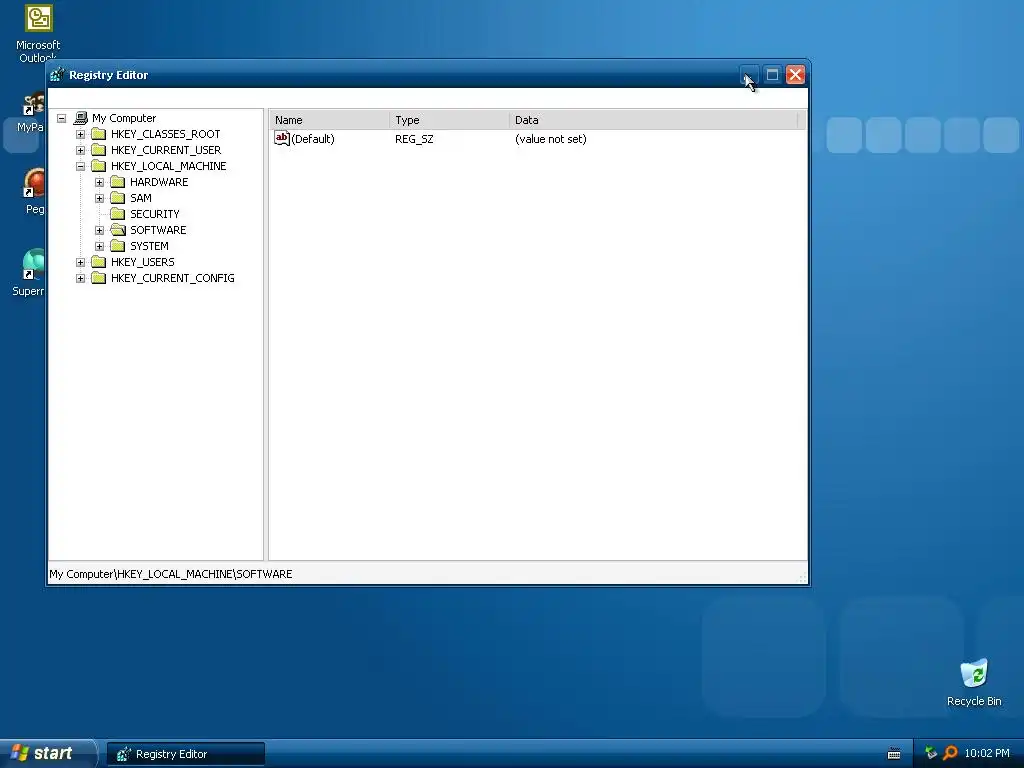Open Microsoft Outlook desktop icon
The width and height of the screenshot is (1024, 768).
[x=38, y=34]
